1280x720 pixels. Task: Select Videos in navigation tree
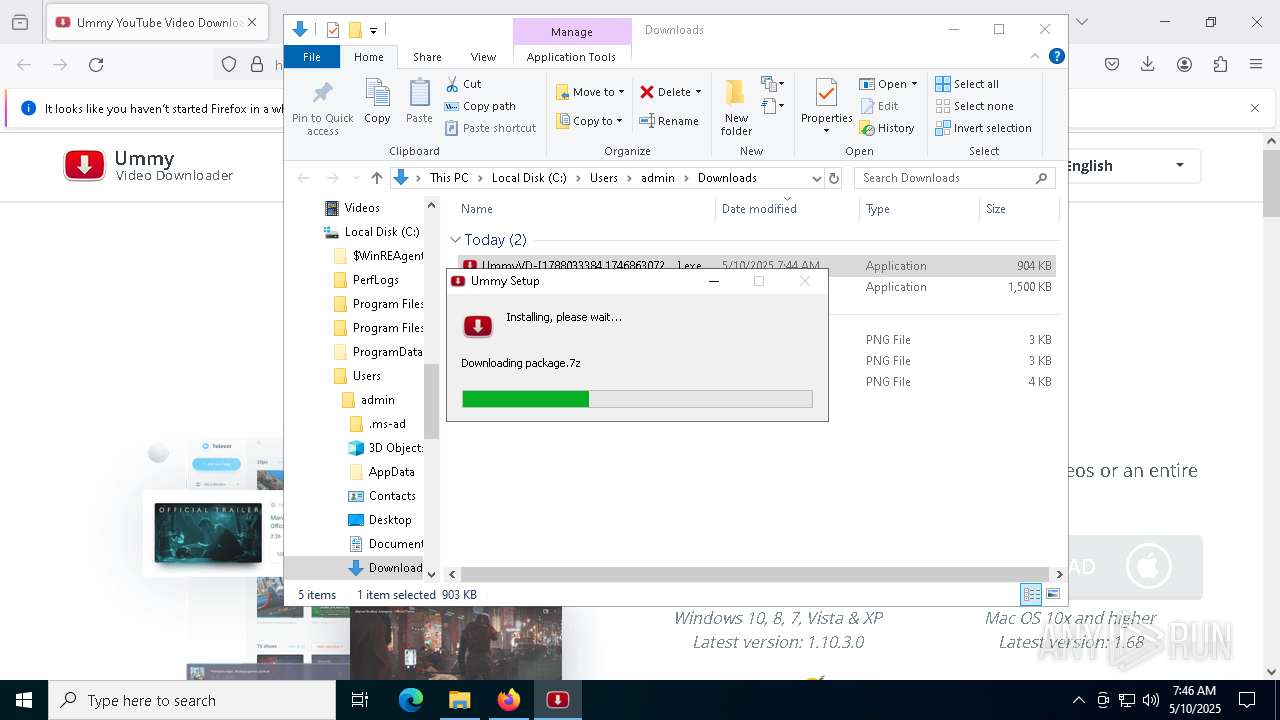[x=362, y=208]
